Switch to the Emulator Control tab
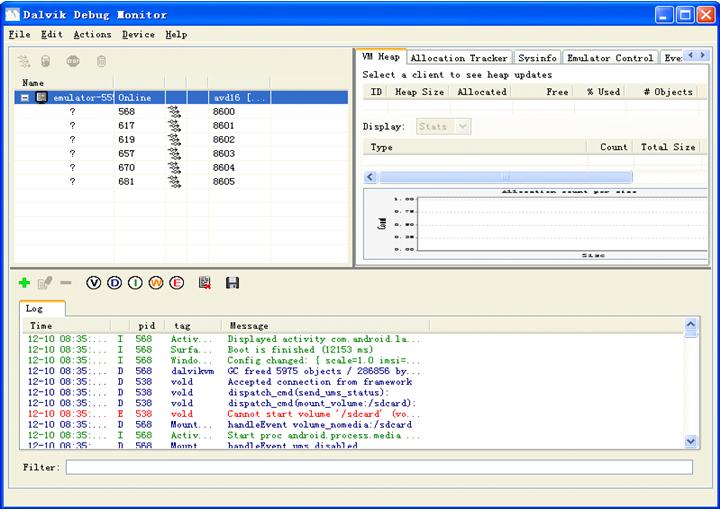 [x=610, y=58]
